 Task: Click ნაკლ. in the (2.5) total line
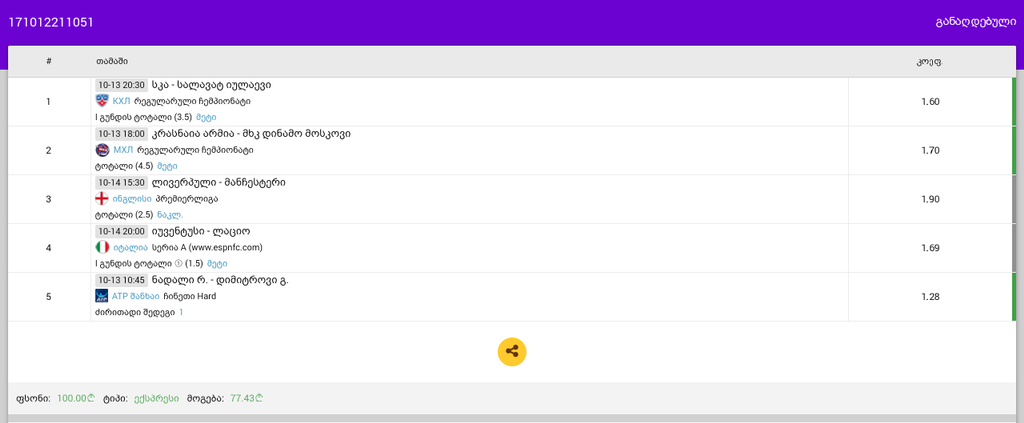(x=170, y=215)
